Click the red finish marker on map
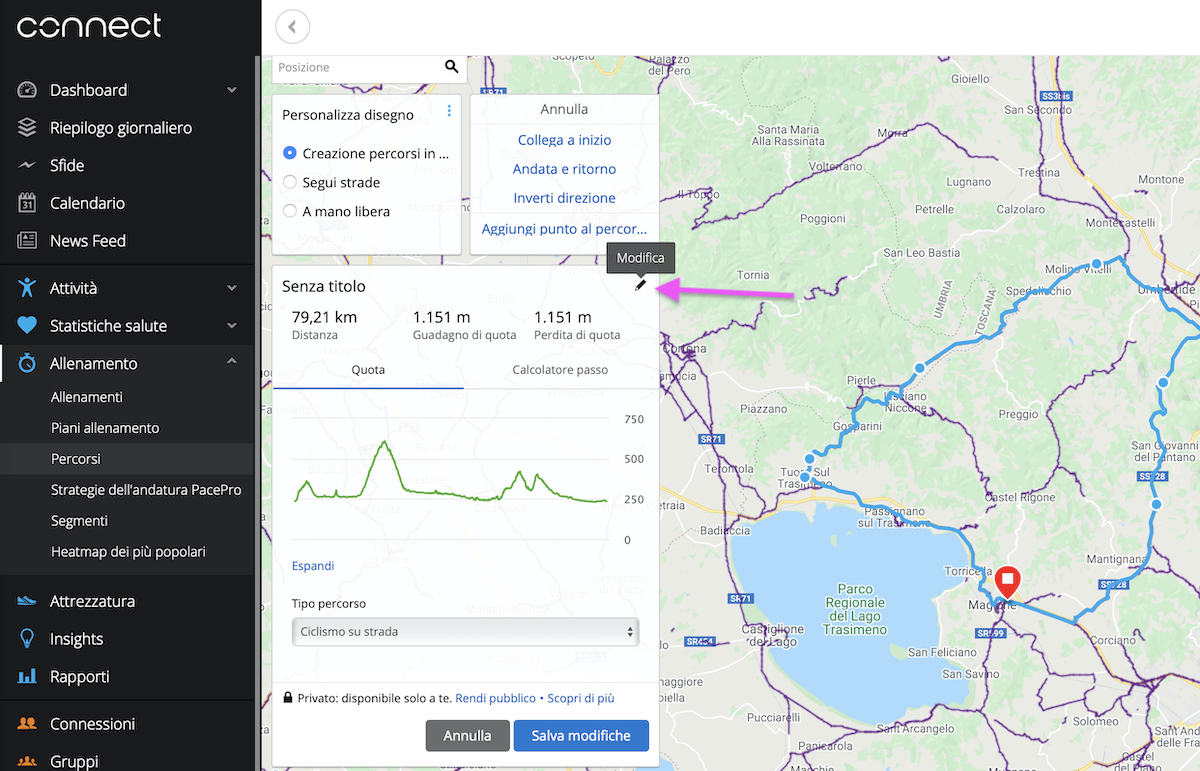1200x771 pixels. pos(1008,580)
